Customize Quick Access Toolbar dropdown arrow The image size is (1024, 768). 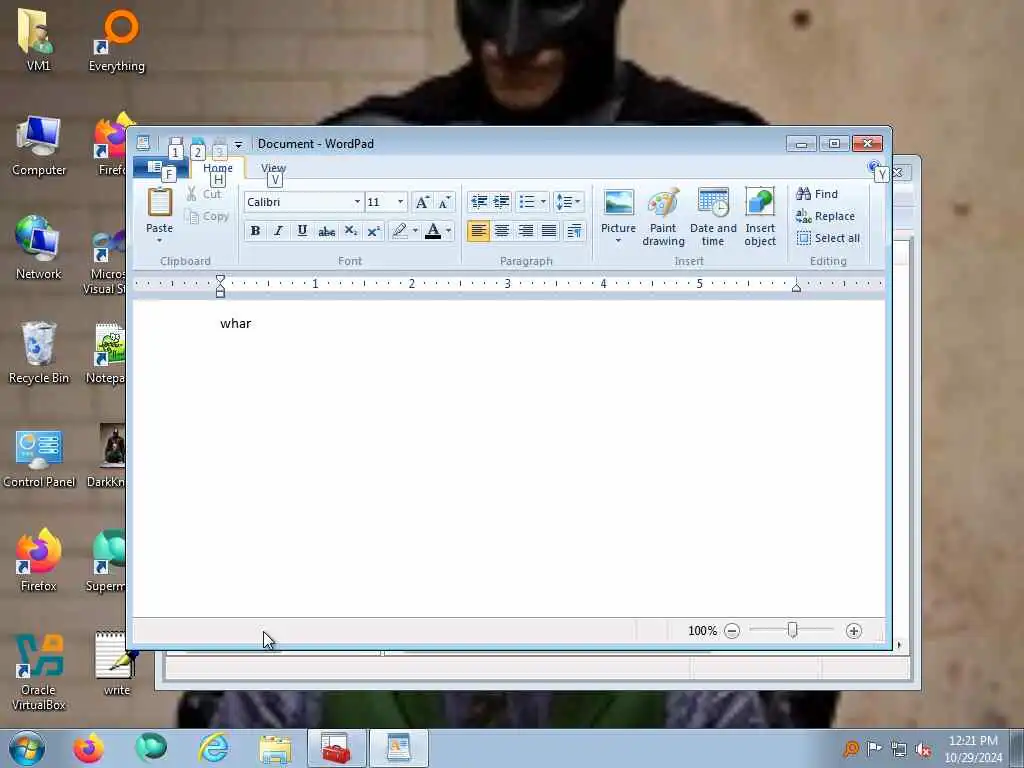tap(238, 144)
